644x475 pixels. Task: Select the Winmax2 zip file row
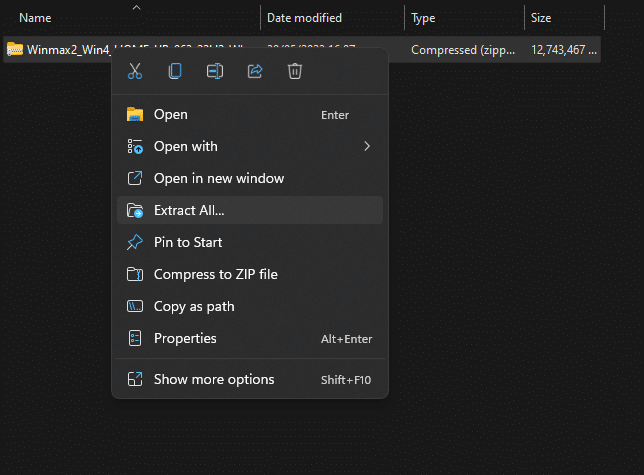pos(60,49)
